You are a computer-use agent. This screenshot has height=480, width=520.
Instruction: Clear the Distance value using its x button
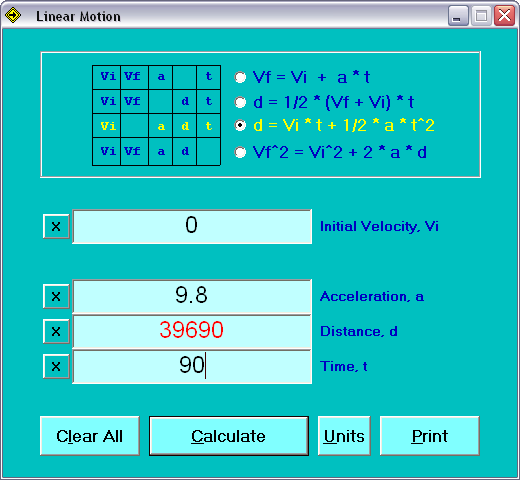pos(56,331)
